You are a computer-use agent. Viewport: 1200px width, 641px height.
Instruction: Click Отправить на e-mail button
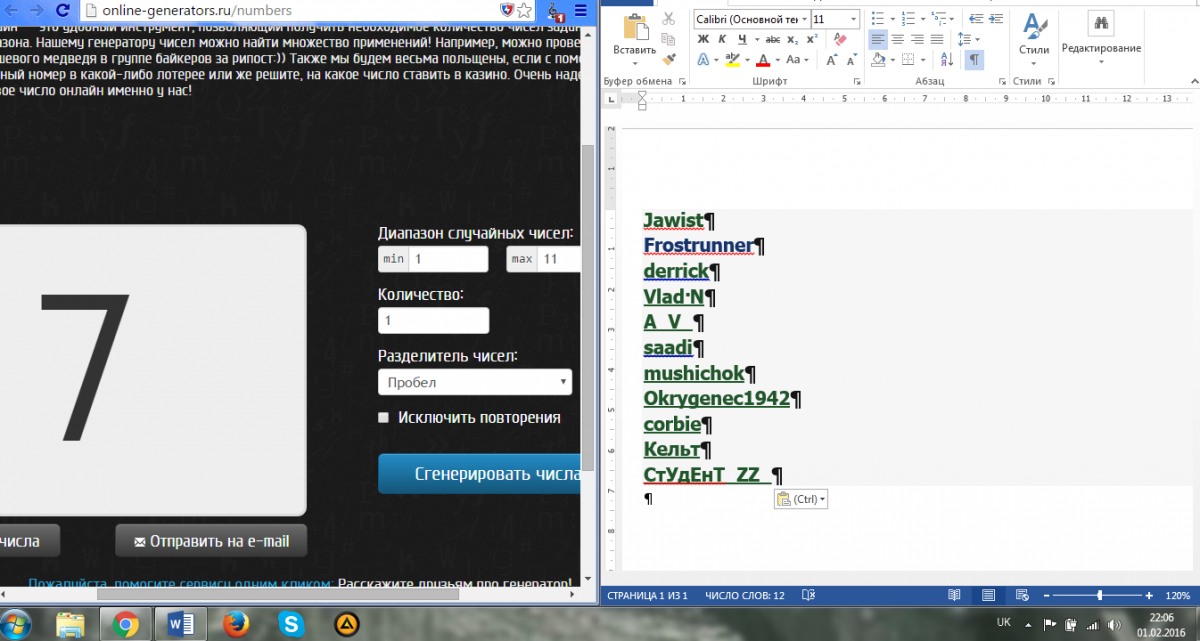(x=210, y=541)
